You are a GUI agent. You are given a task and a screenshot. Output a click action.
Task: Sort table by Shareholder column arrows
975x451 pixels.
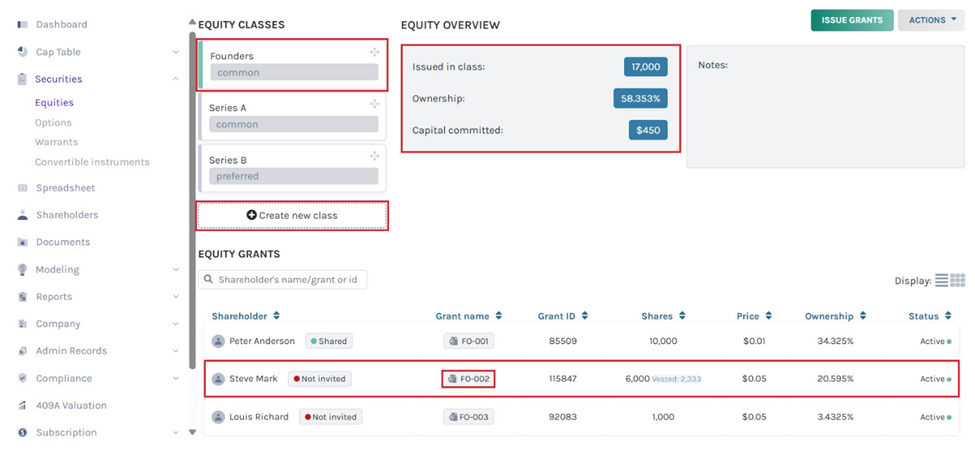point(277,316)
